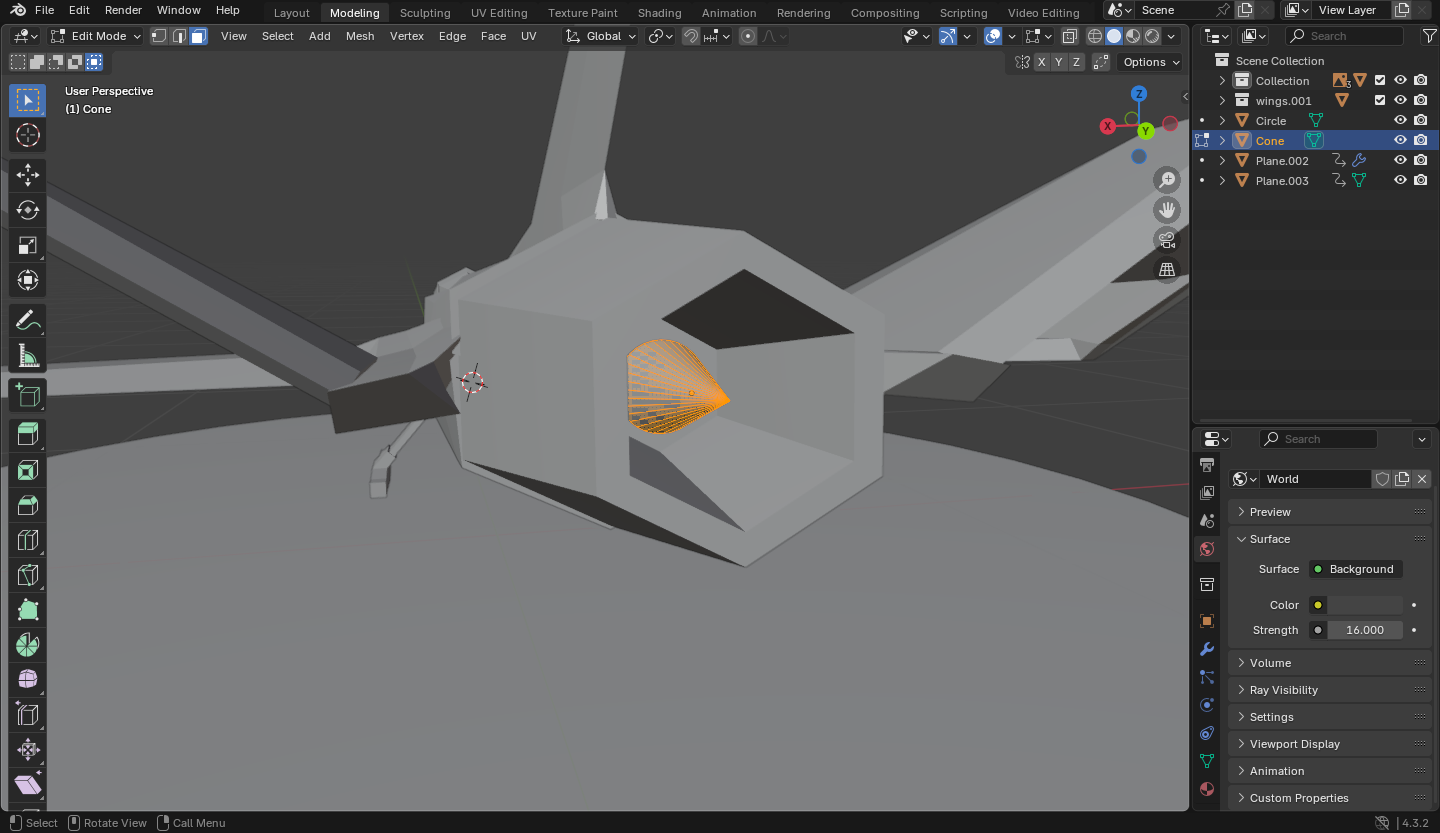Select the Plane.003 object in outliner
Viewport: 1440px width, 833px height.
(x=1282, y=181)
